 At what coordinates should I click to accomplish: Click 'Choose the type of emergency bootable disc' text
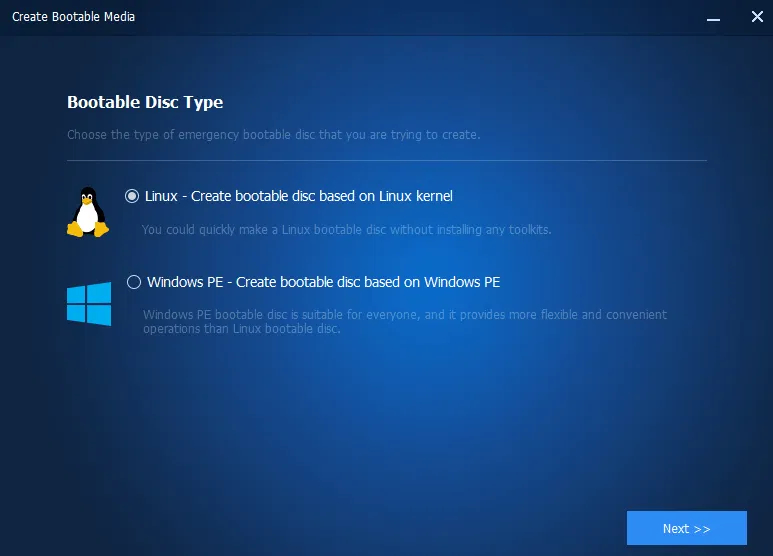point(274,135)
